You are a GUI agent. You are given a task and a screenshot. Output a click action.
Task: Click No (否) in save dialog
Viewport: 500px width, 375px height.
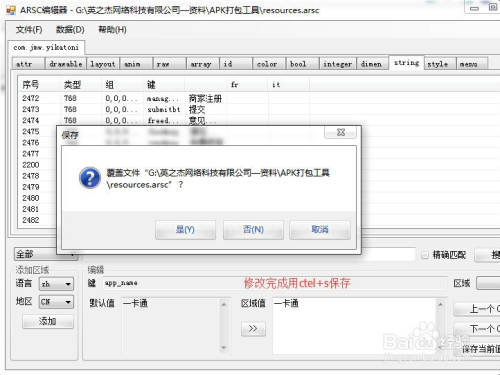click(x=253, y=230)
